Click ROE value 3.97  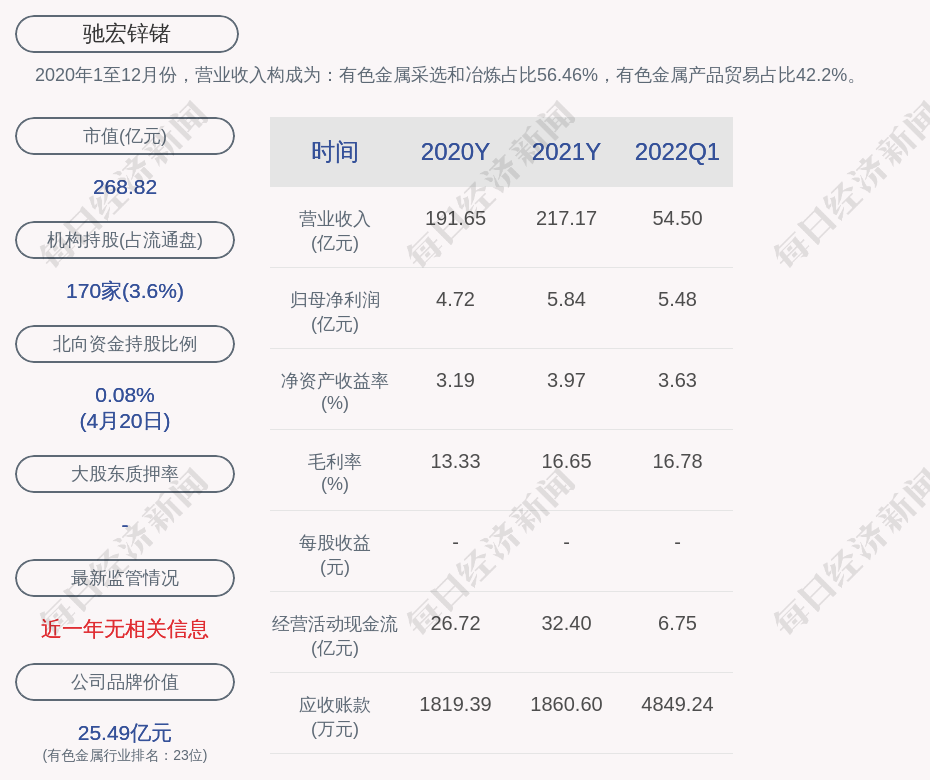click(566, 380)
